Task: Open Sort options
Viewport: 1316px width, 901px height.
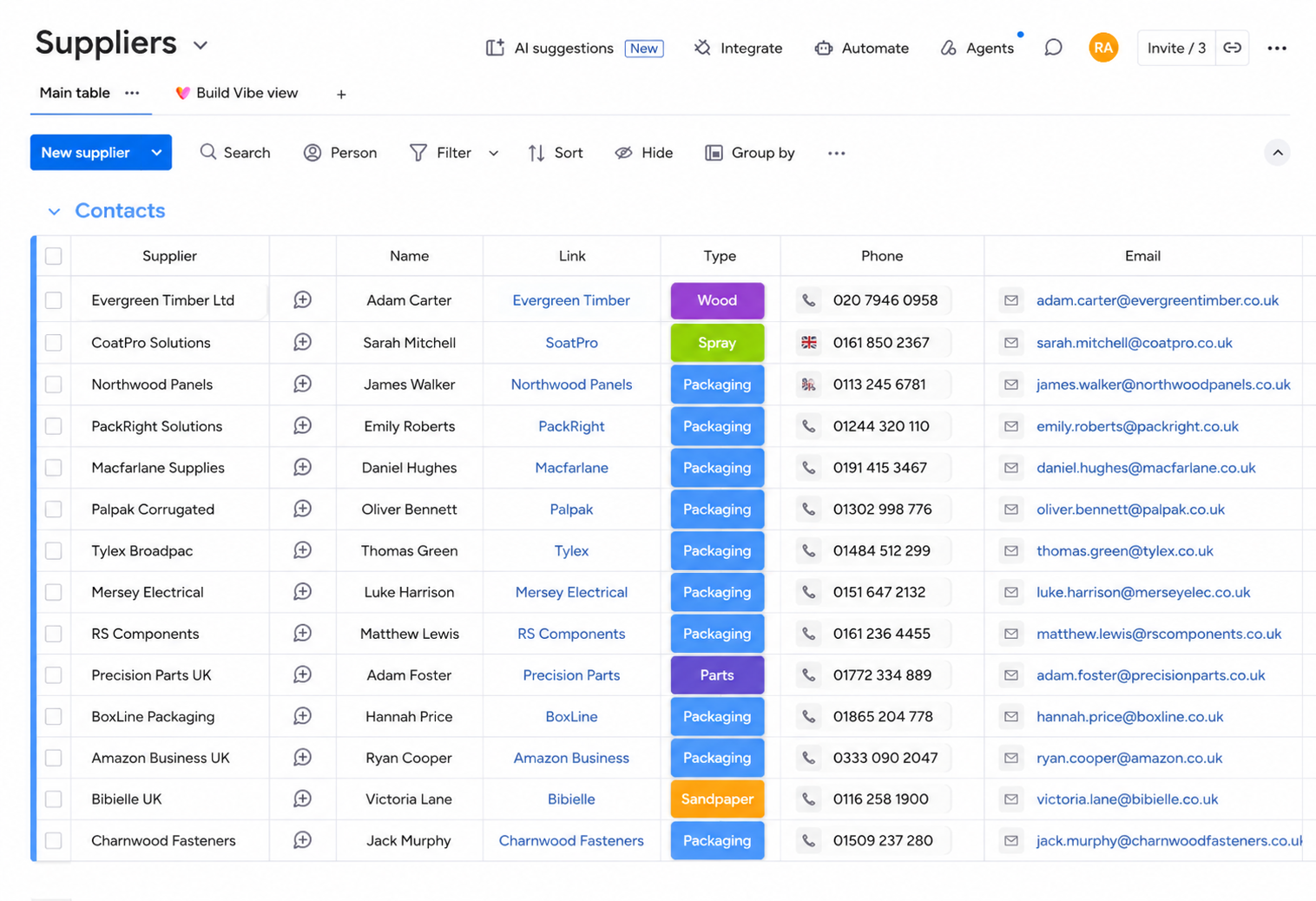Action: point(556,153)
